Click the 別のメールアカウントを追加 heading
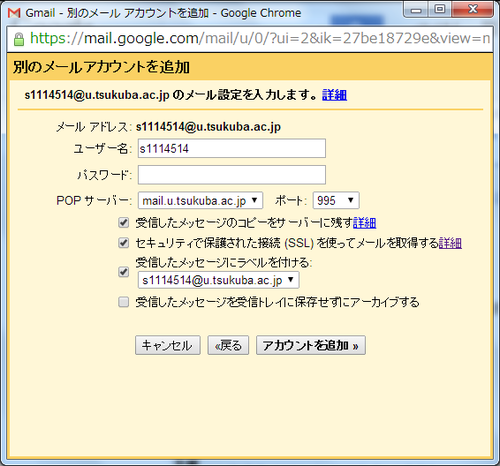This screenshot has height=466, width=500. coord(101,67)
